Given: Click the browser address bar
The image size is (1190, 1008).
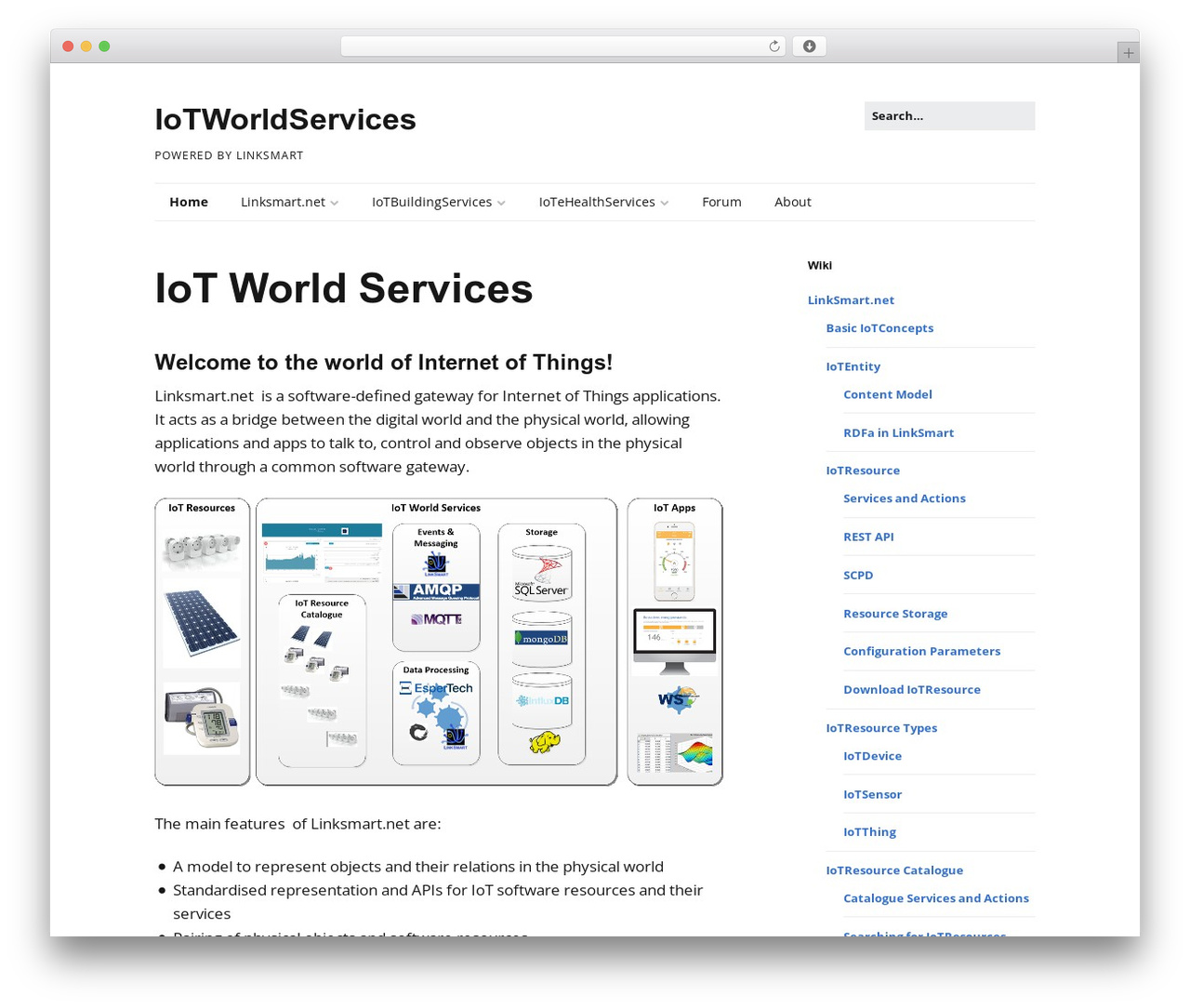Looking at the screenshot, I should pos(562,46).
